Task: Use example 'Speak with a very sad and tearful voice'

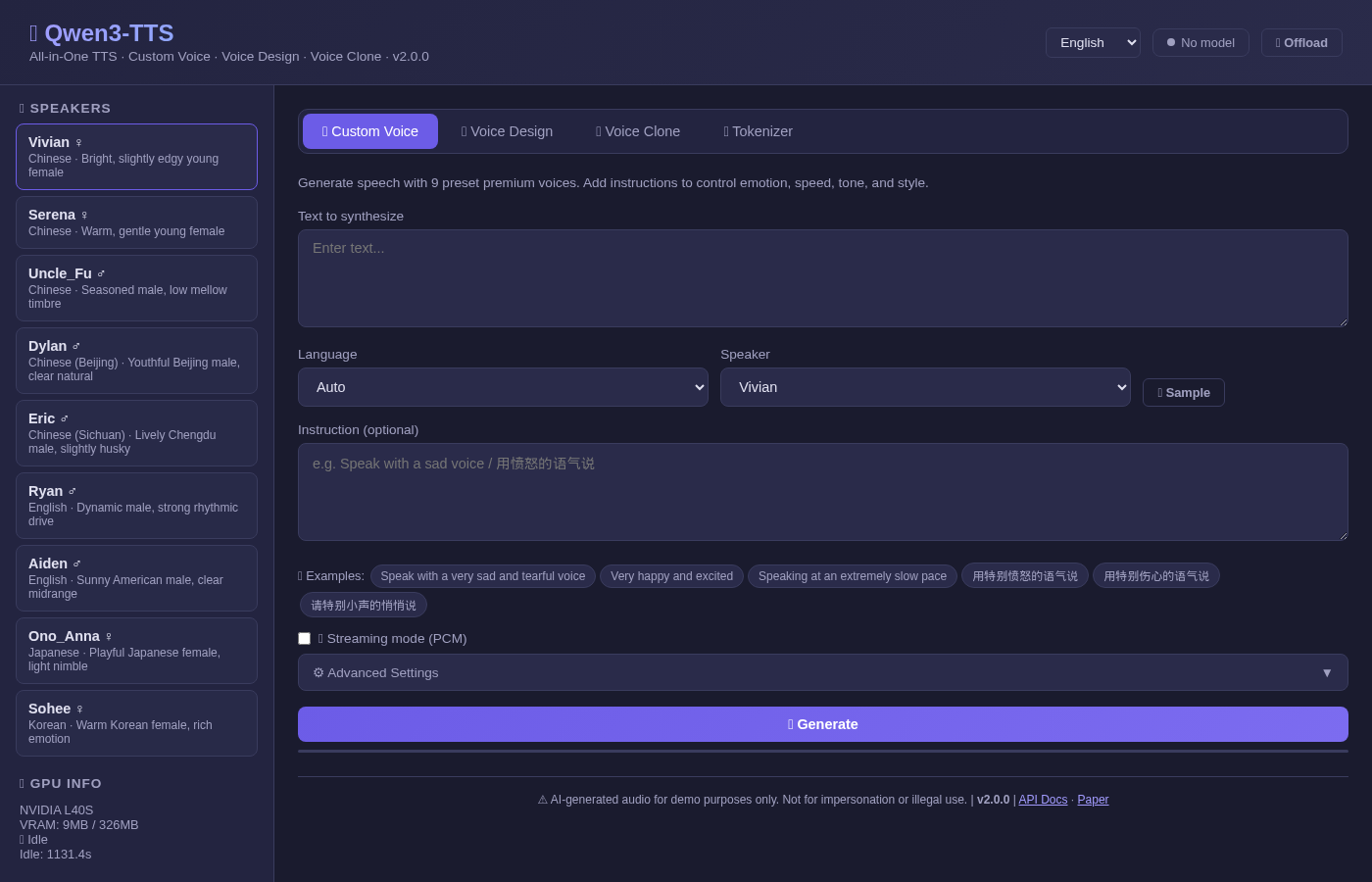Action: click(483, 576)
